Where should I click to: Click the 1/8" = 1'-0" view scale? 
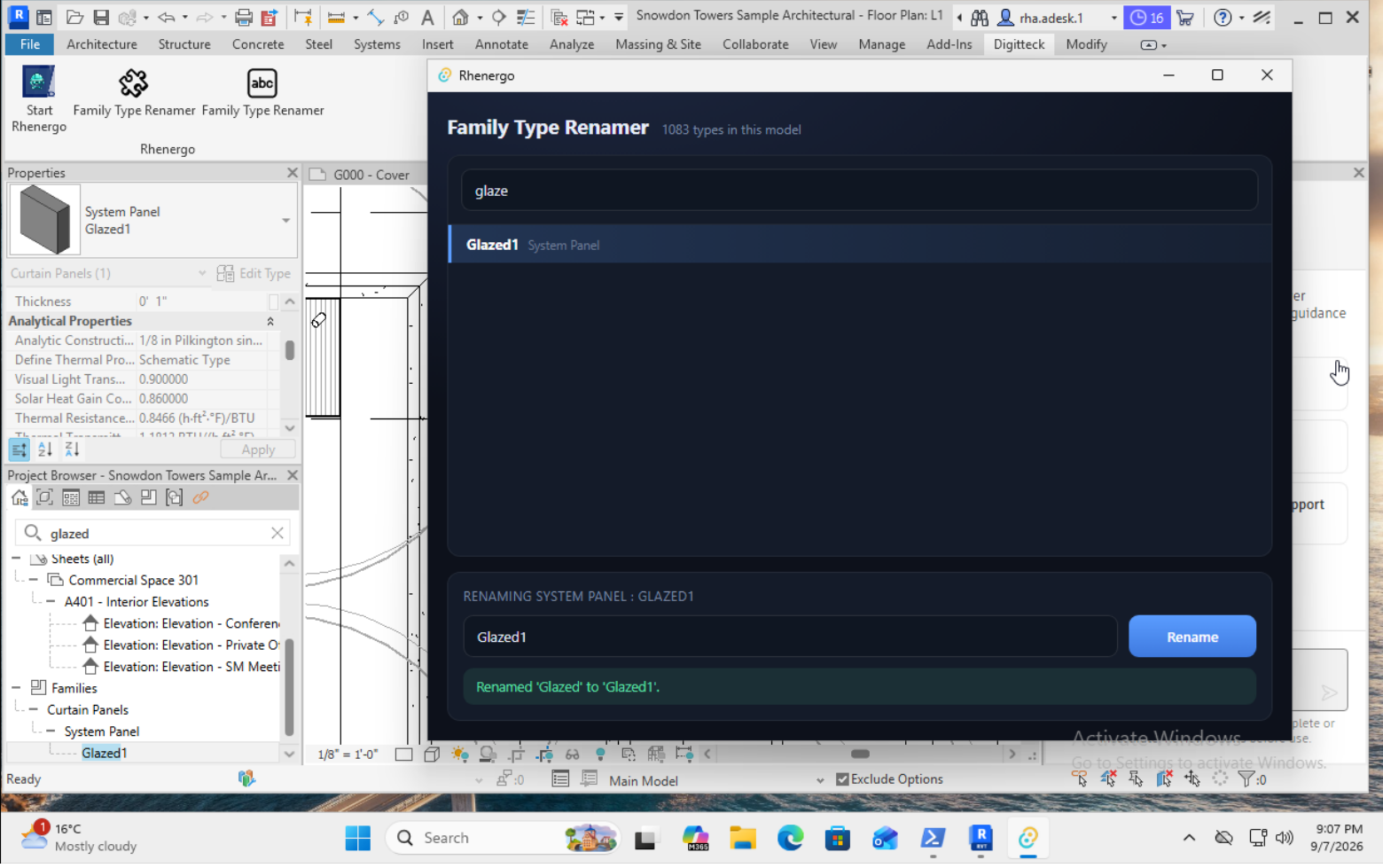coord(348,755)
